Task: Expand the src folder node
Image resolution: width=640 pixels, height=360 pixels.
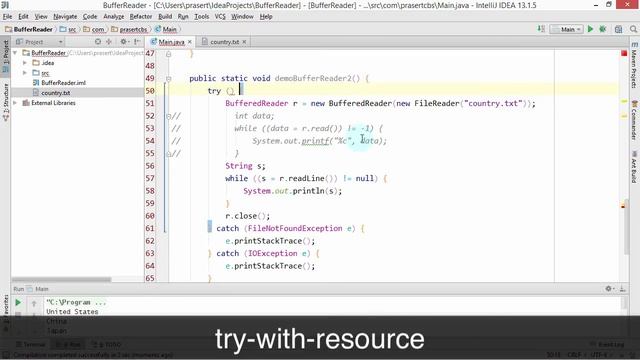Action: (25, 73)
